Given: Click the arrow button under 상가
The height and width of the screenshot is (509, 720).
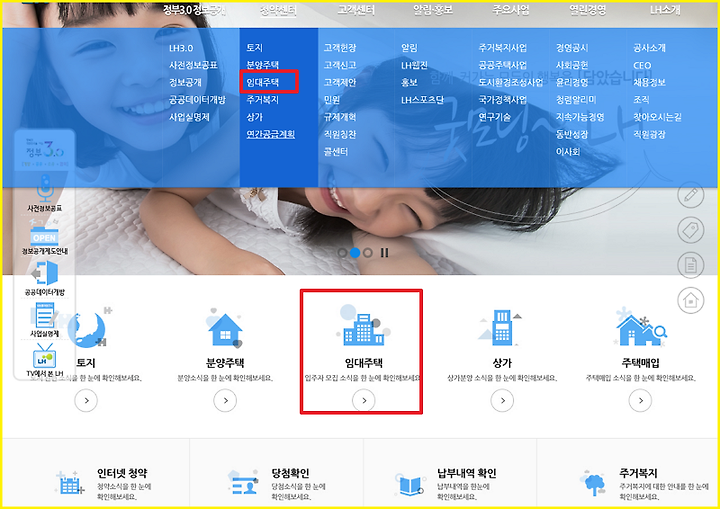Looking at the screenshot, I should click(502, 401).
